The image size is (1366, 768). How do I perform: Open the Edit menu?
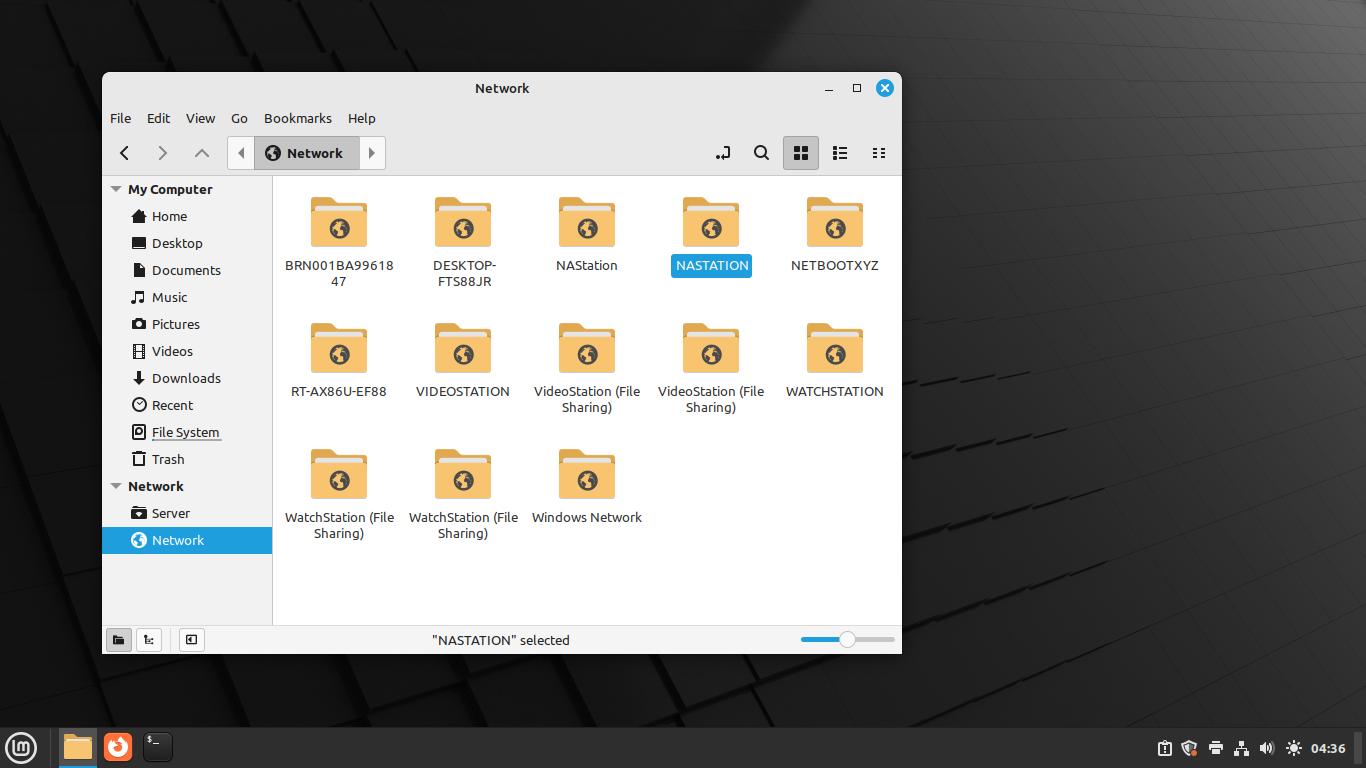[x=158, y=118]
